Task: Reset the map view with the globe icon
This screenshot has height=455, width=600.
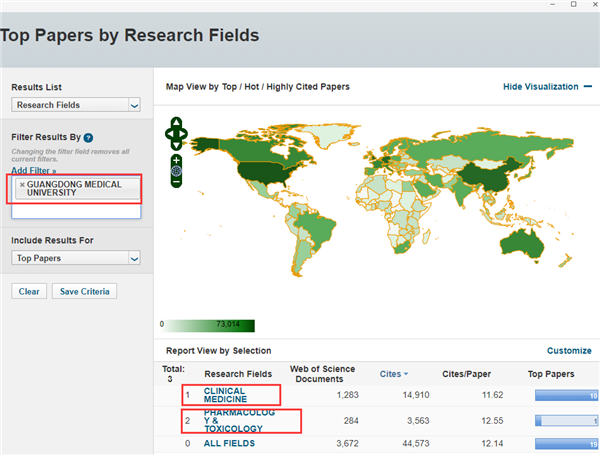Action: click(176, 171)
